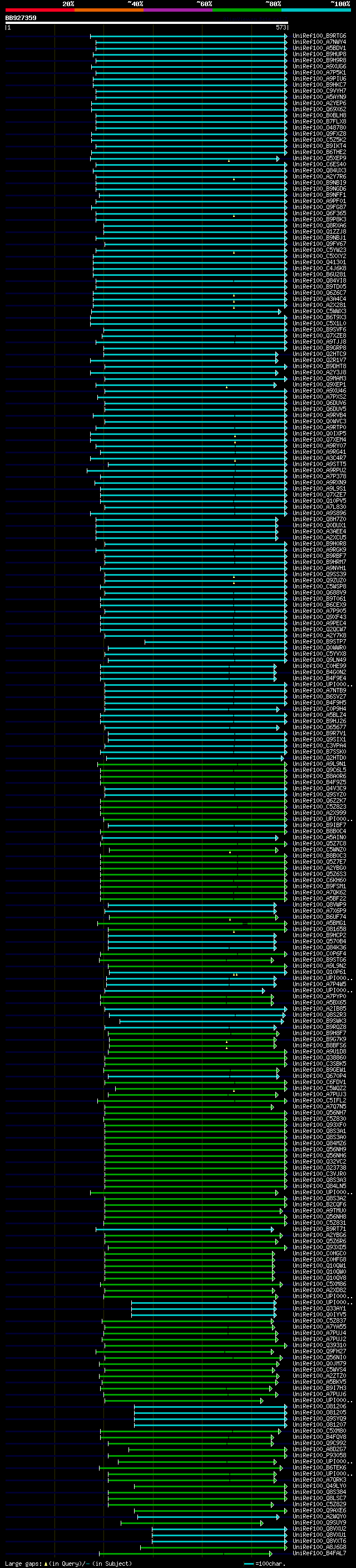
Task: Click the white query sequence bar
Action: (x=147, y=22)
